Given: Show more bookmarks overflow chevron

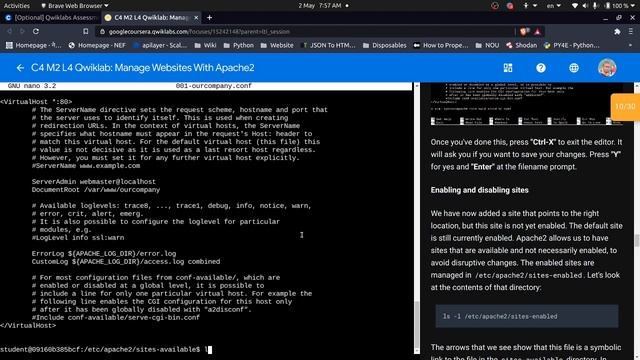Looking at the screenshot, I should pos(630,45).
